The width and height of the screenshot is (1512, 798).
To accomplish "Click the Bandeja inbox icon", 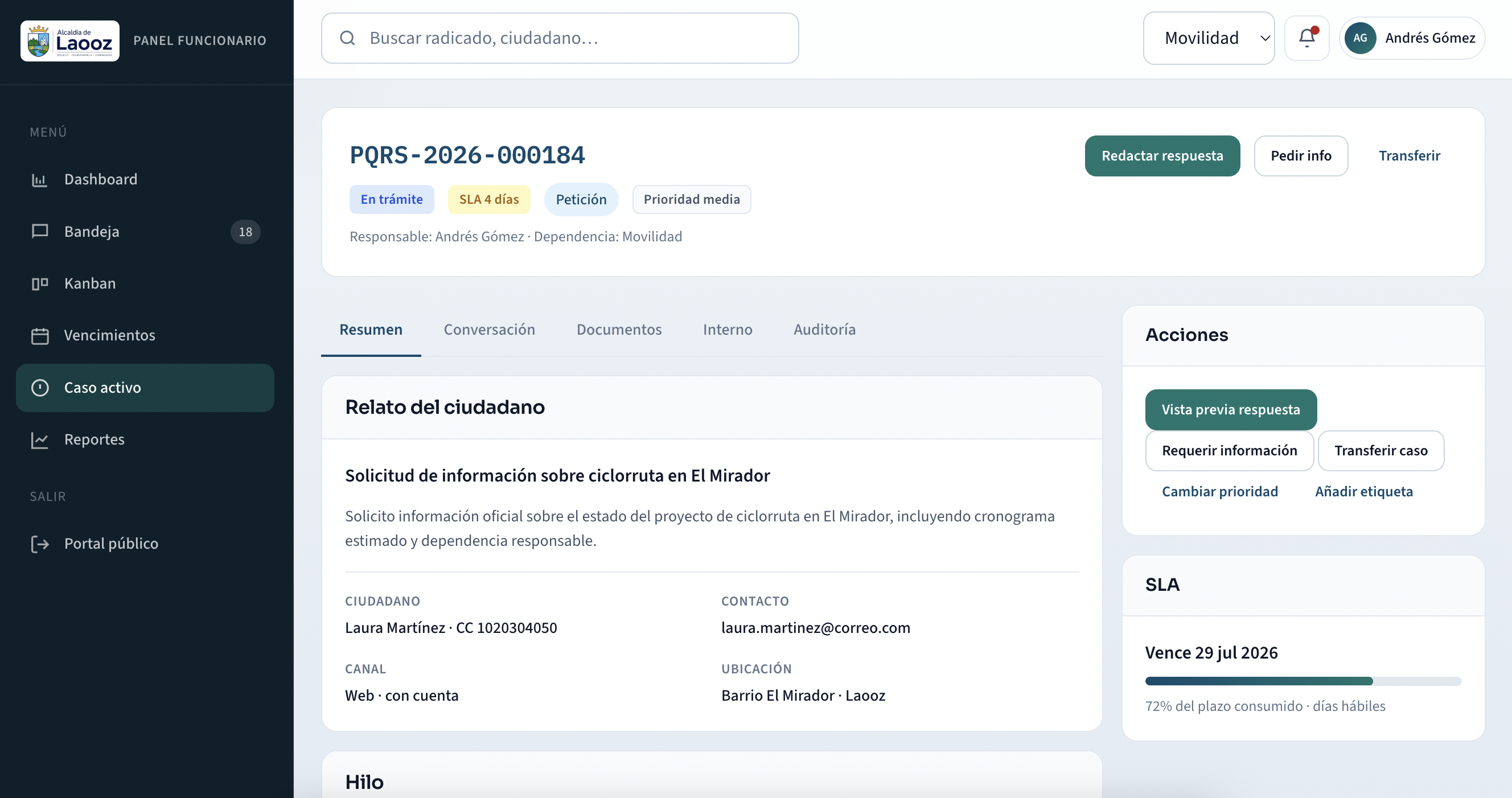I will [x=39, y=231].
